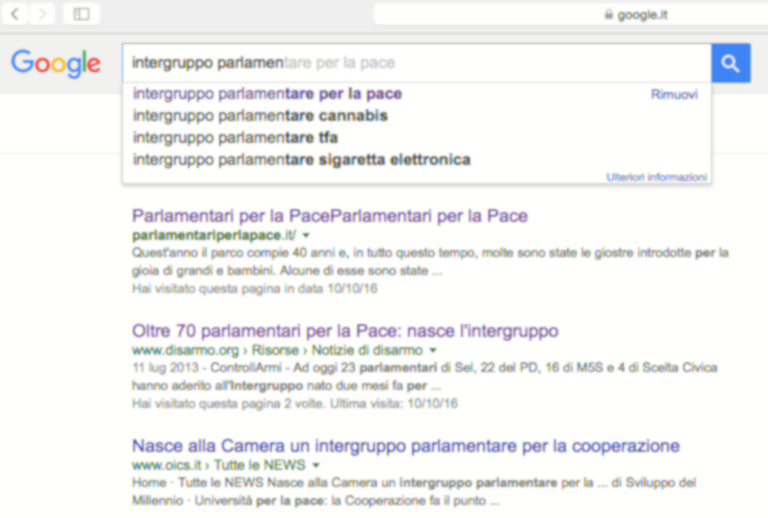Toggle the Safari sidebar button
The image size is (768, 518).
pyautogui.click(x=81, y=14)
